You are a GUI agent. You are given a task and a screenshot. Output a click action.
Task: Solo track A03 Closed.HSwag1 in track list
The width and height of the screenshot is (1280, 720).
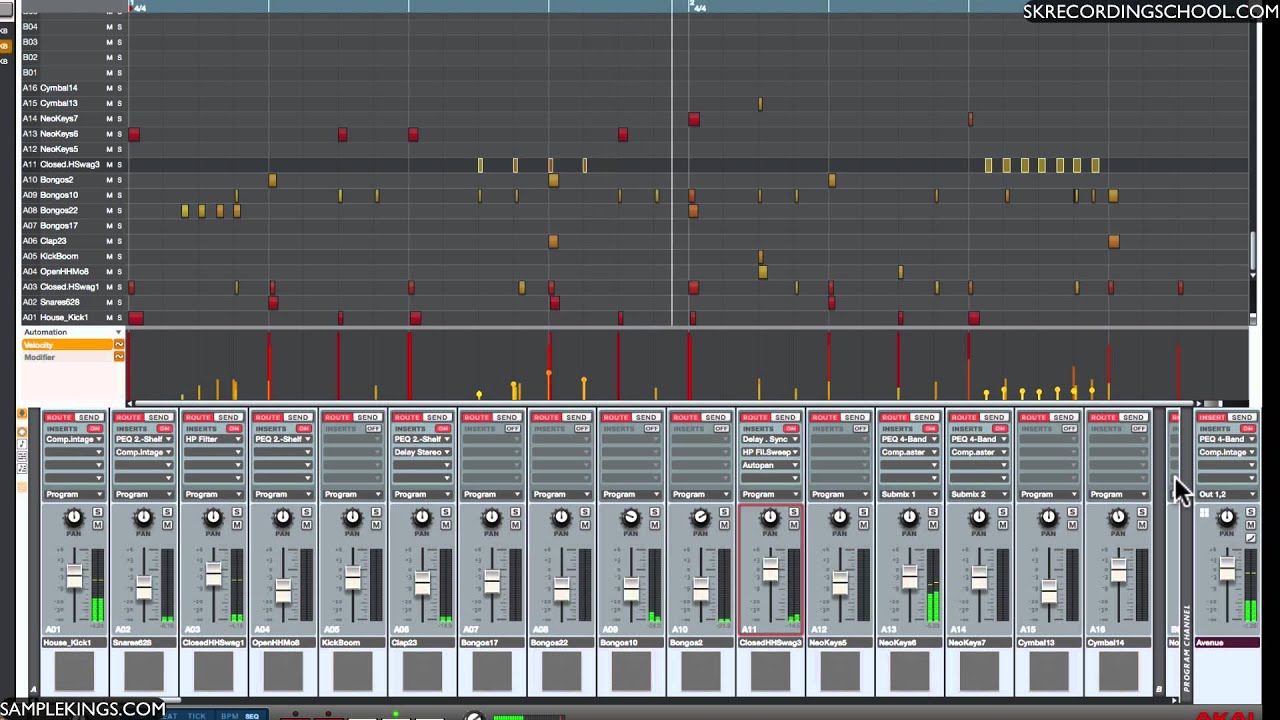tap(119, 287)
